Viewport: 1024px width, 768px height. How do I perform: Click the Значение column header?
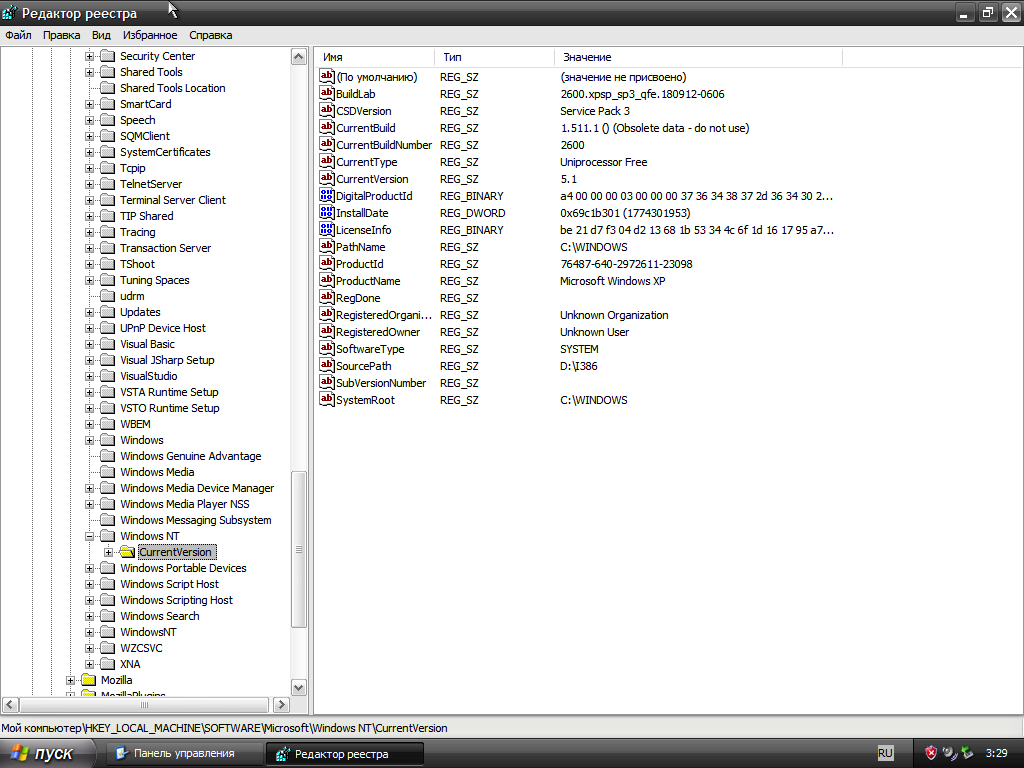(x=698, y=57)
